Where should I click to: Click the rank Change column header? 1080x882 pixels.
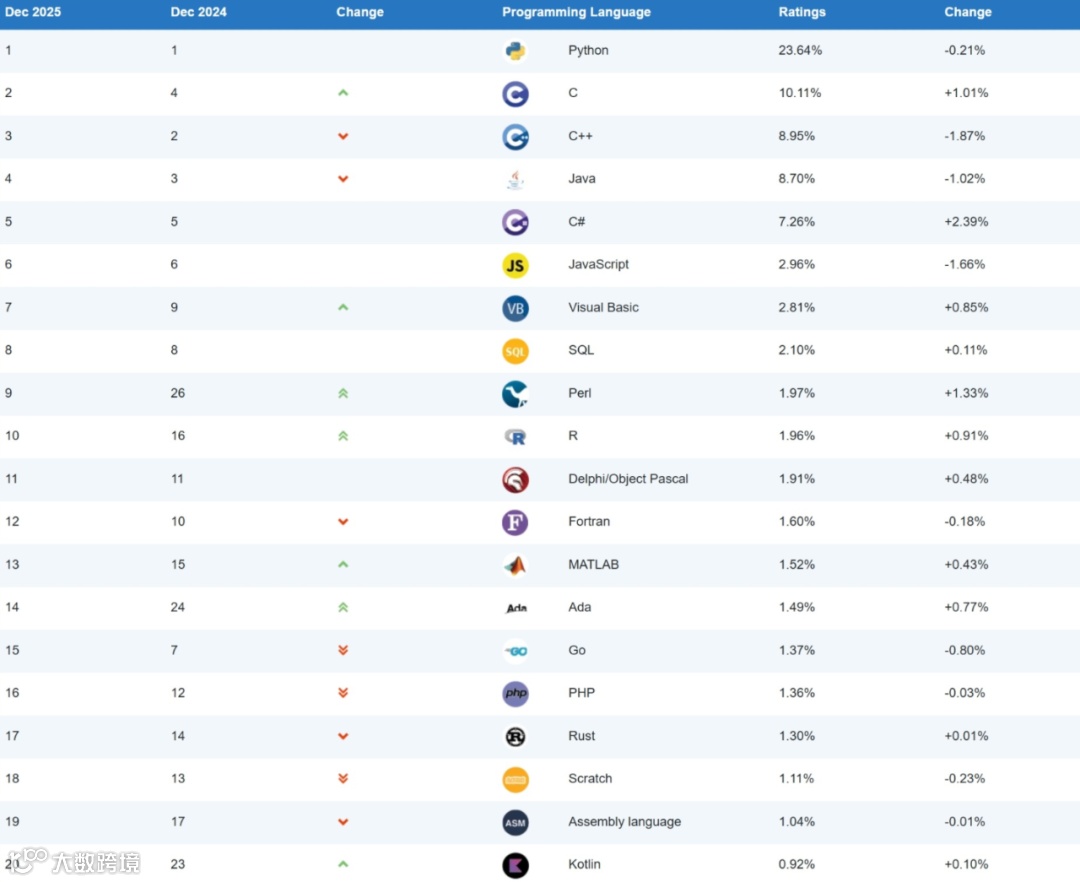pos(360,12)
